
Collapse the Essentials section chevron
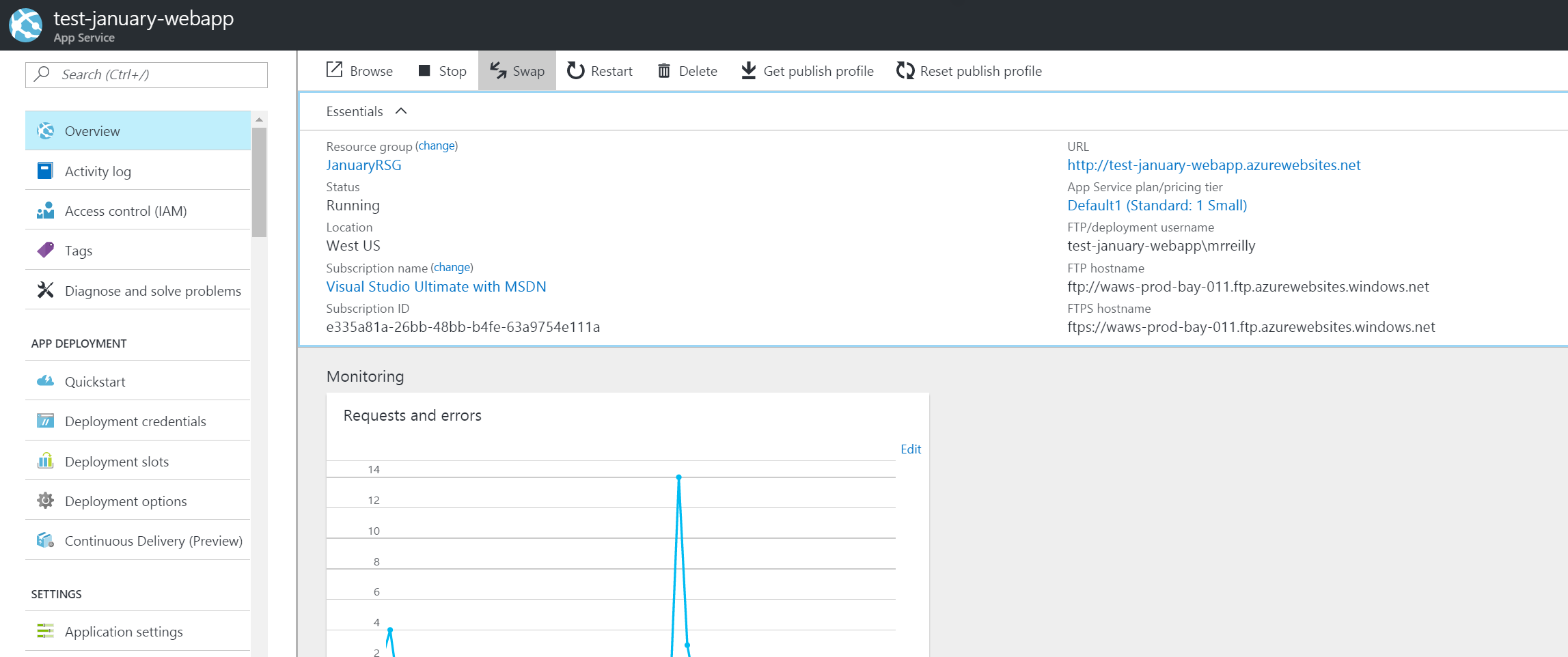[x=401, y=111]
